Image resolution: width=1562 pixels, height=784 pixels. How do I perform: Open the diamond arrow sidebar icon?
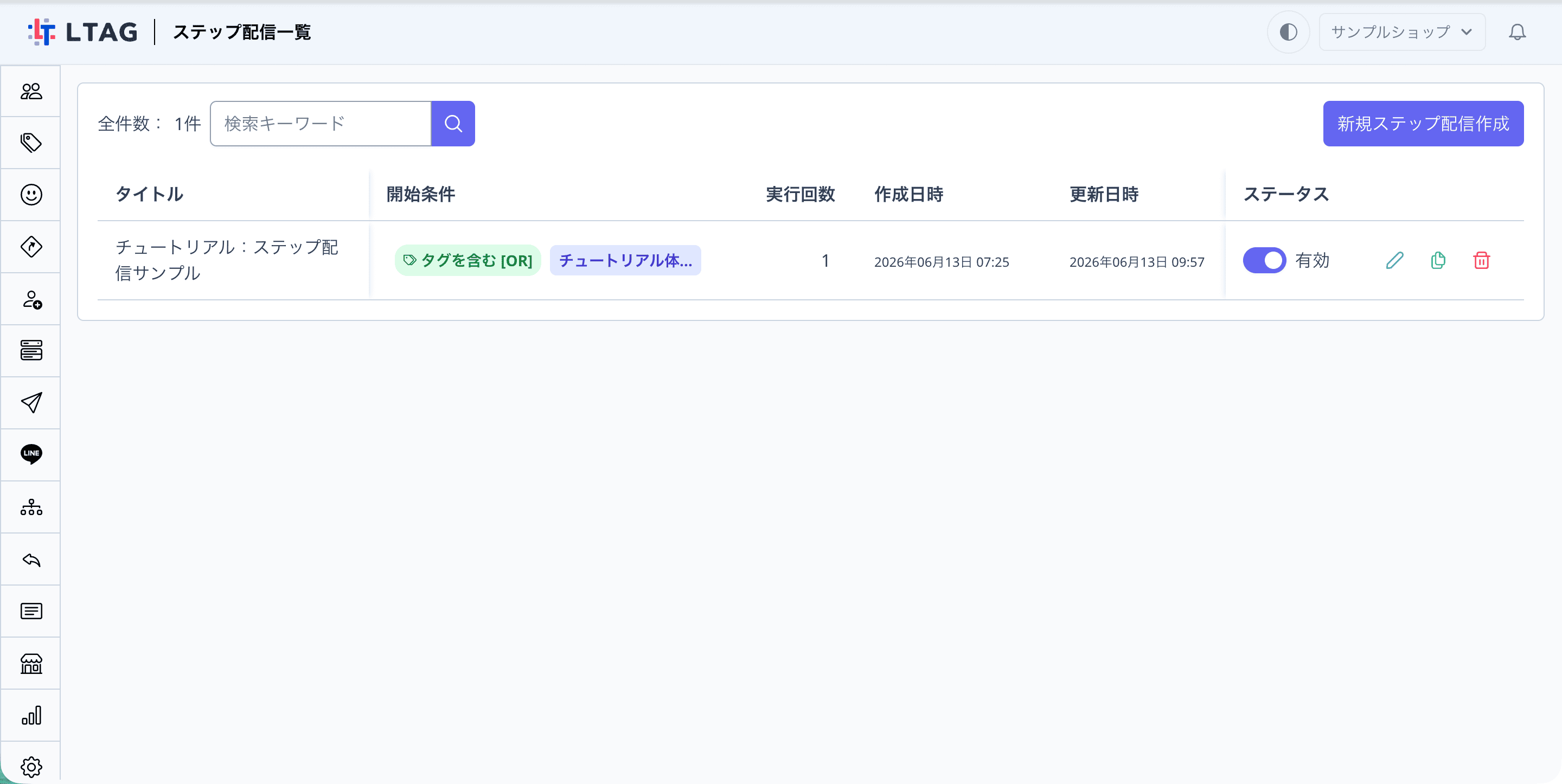click(x=31, y=247)
